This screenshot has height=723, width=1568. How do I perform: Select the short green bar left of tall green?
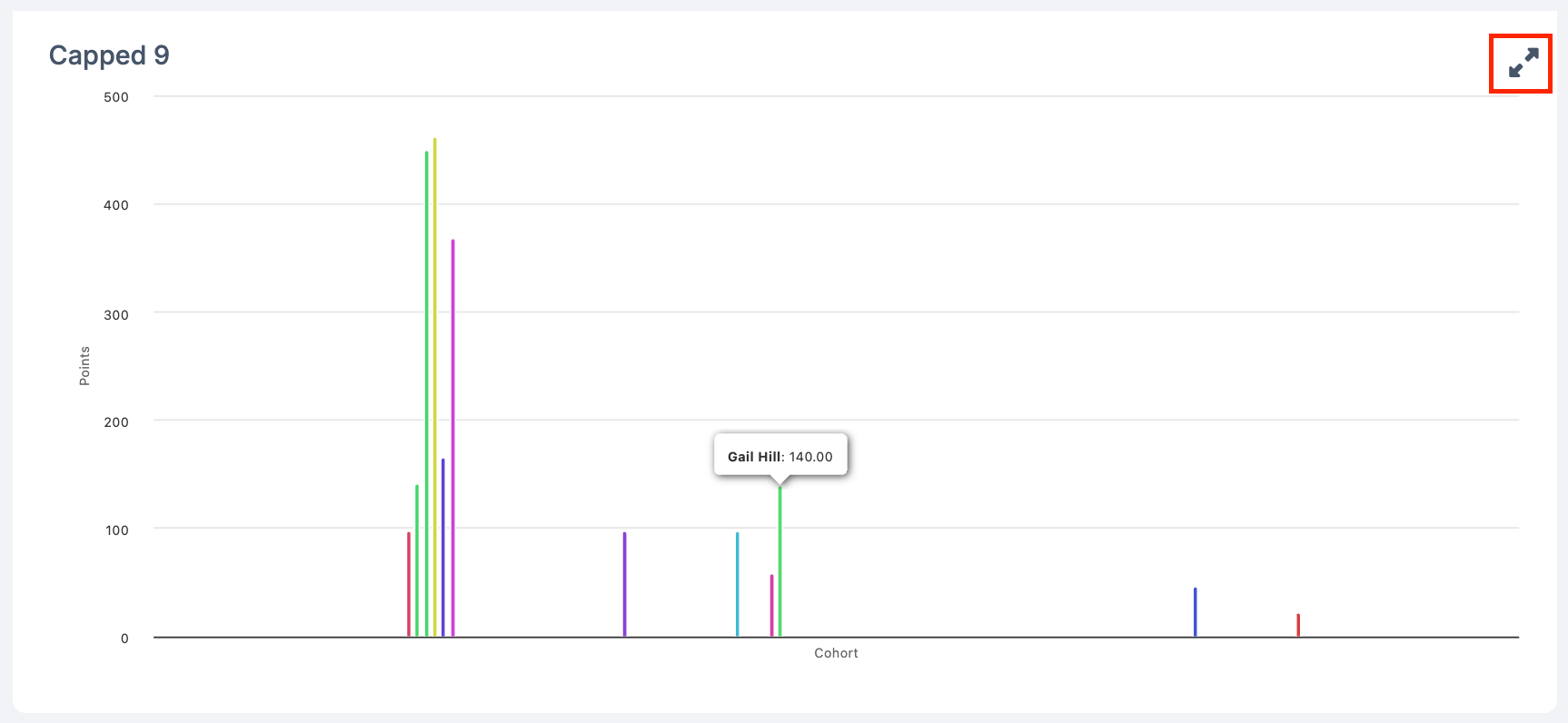coord(417,563)
